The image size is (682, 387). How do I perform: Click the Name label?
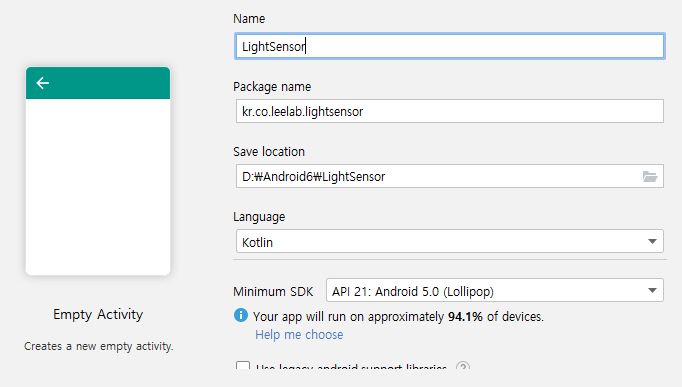(249, 19)
